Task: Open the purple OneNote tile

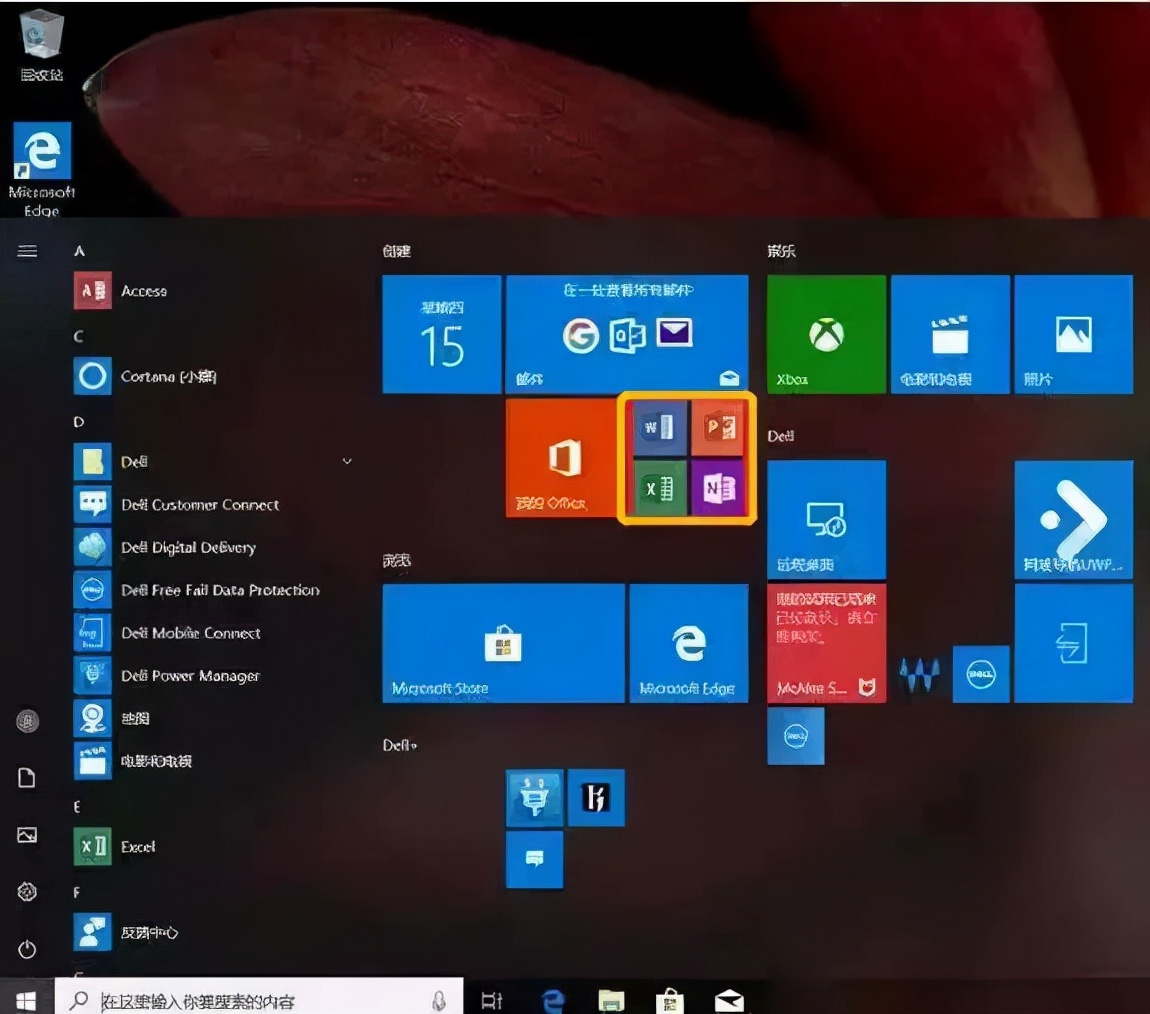Action: click(718, 487)
